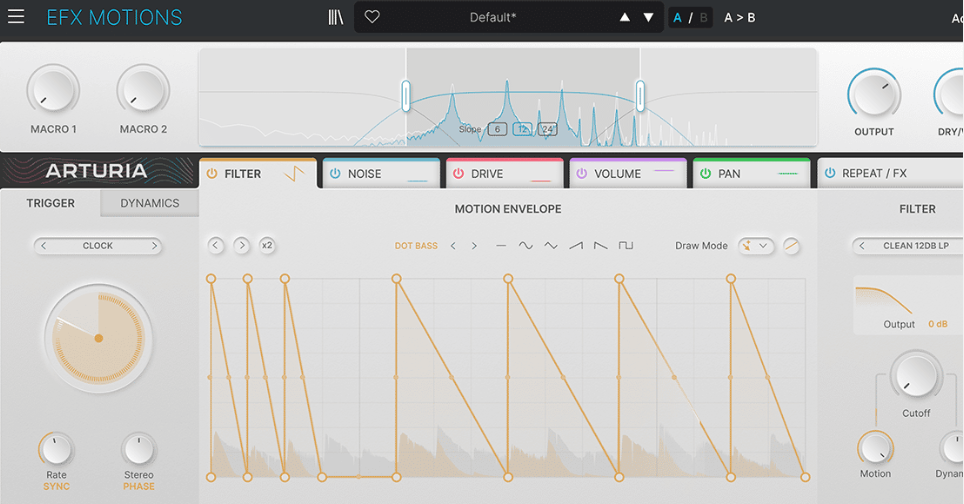
Task: Open the VOLUME module tab
Action: (x=628, y=173)
